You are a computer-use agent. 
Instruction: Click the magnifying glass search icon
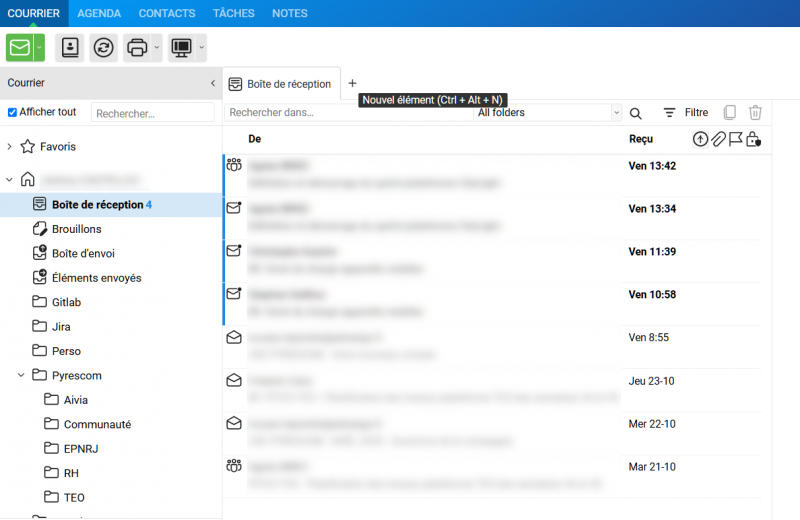pos(636,113)
